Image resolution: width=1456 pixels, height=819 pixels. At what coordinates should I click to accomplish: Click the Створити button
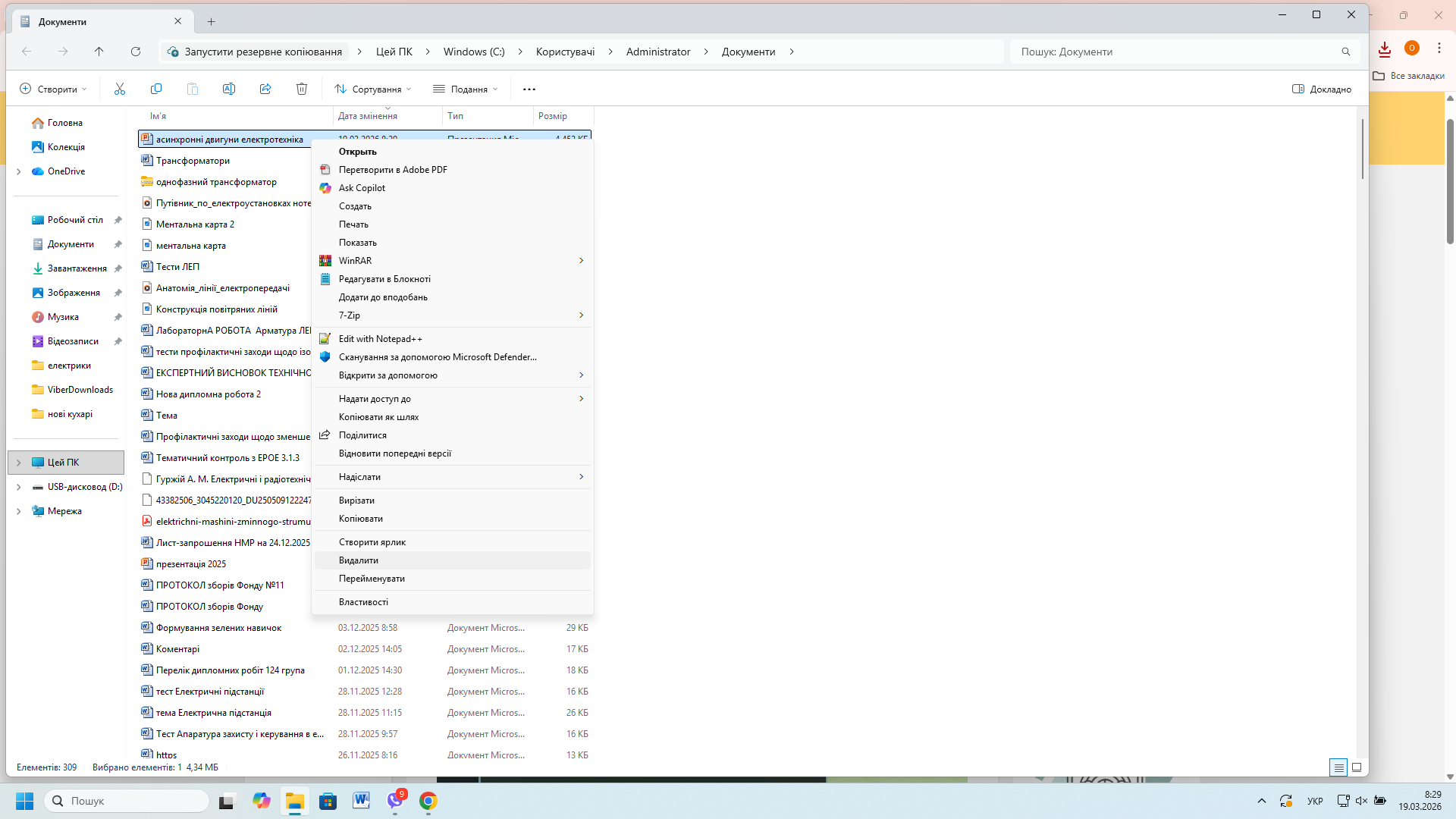coord(52,89)
